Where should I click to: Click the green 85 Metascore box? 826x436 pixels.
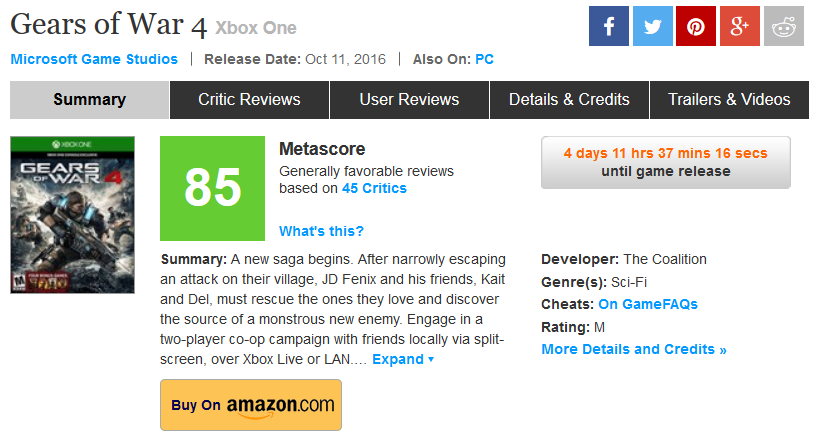pyautogui.click(x=212, y=188)
